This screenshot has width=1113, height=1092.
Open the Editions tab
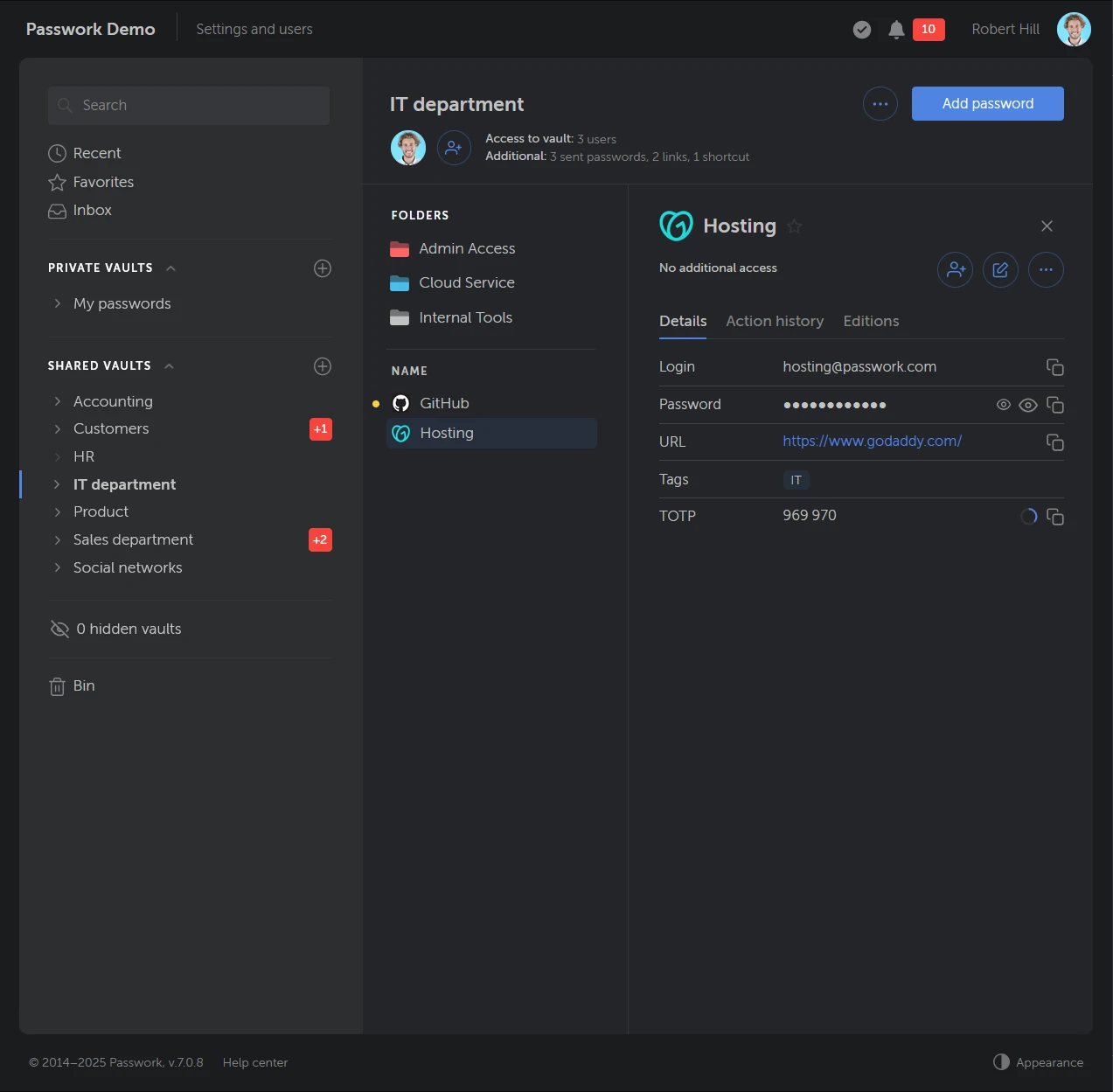click(x=871, y=321)
